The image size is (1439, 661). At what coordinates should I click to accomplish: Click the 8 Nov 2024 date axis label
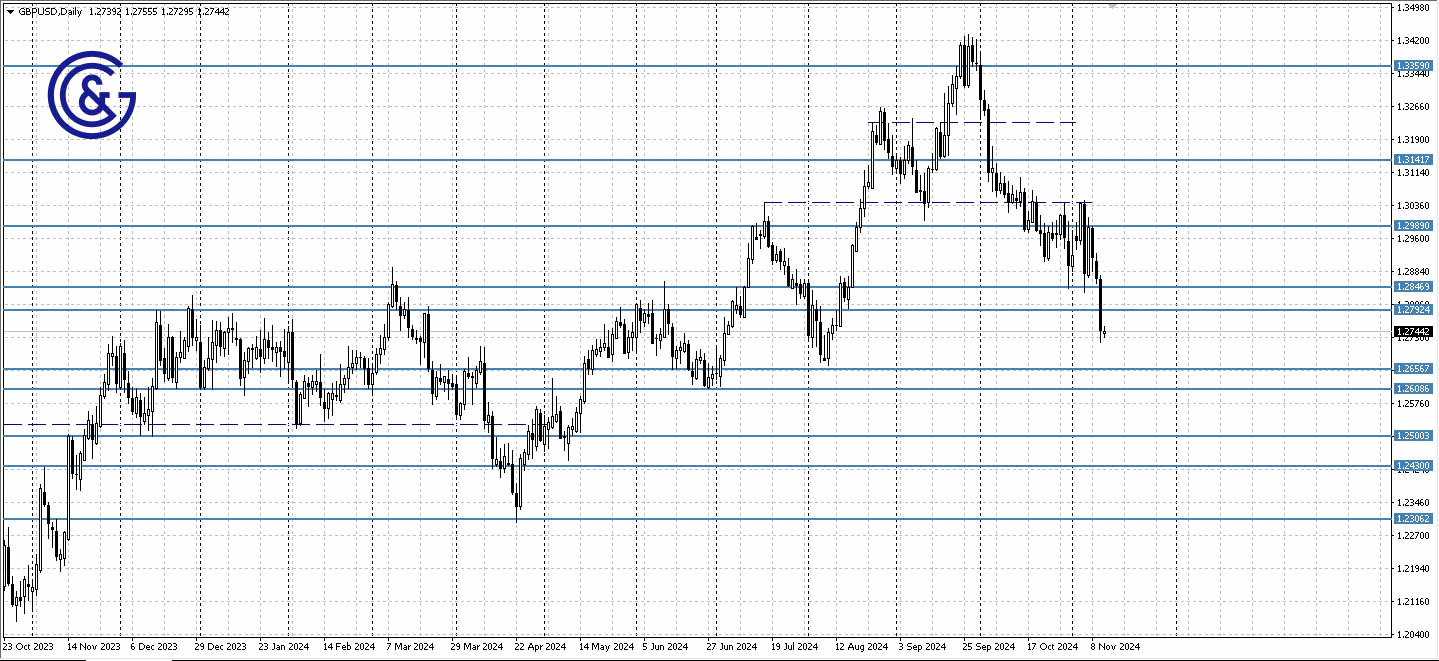pyautogui.click(x=1113, y=646)
